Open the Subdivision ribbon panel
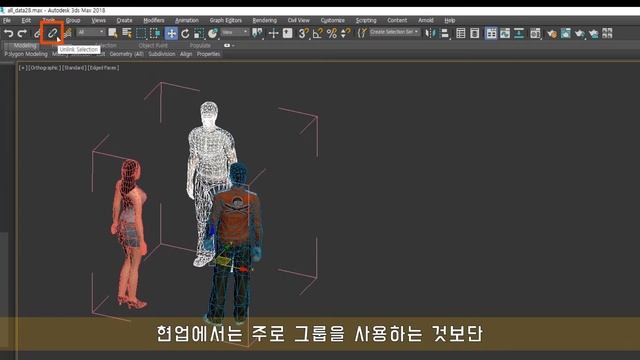Screen dimensions: 640x360 click(x=162, y=54)
